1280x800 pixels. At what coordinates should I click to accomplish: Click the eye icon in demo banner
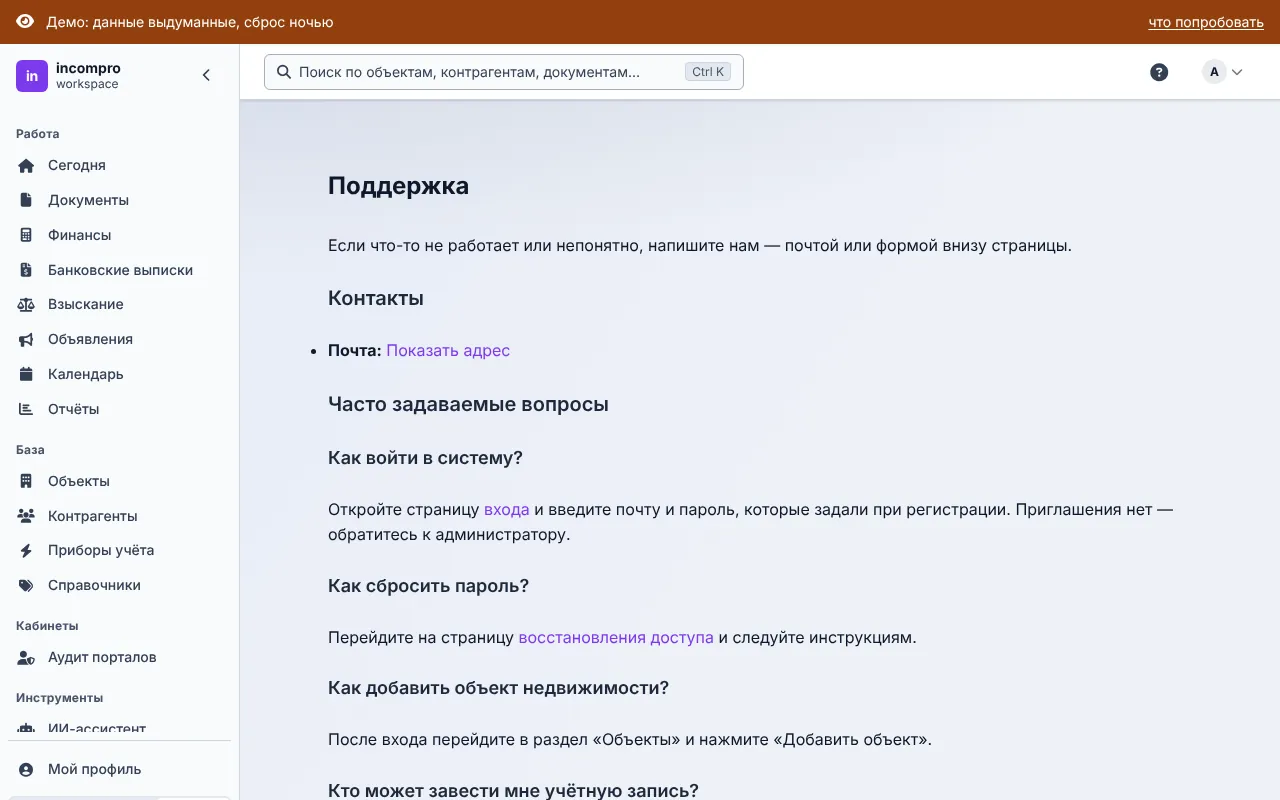25,22
